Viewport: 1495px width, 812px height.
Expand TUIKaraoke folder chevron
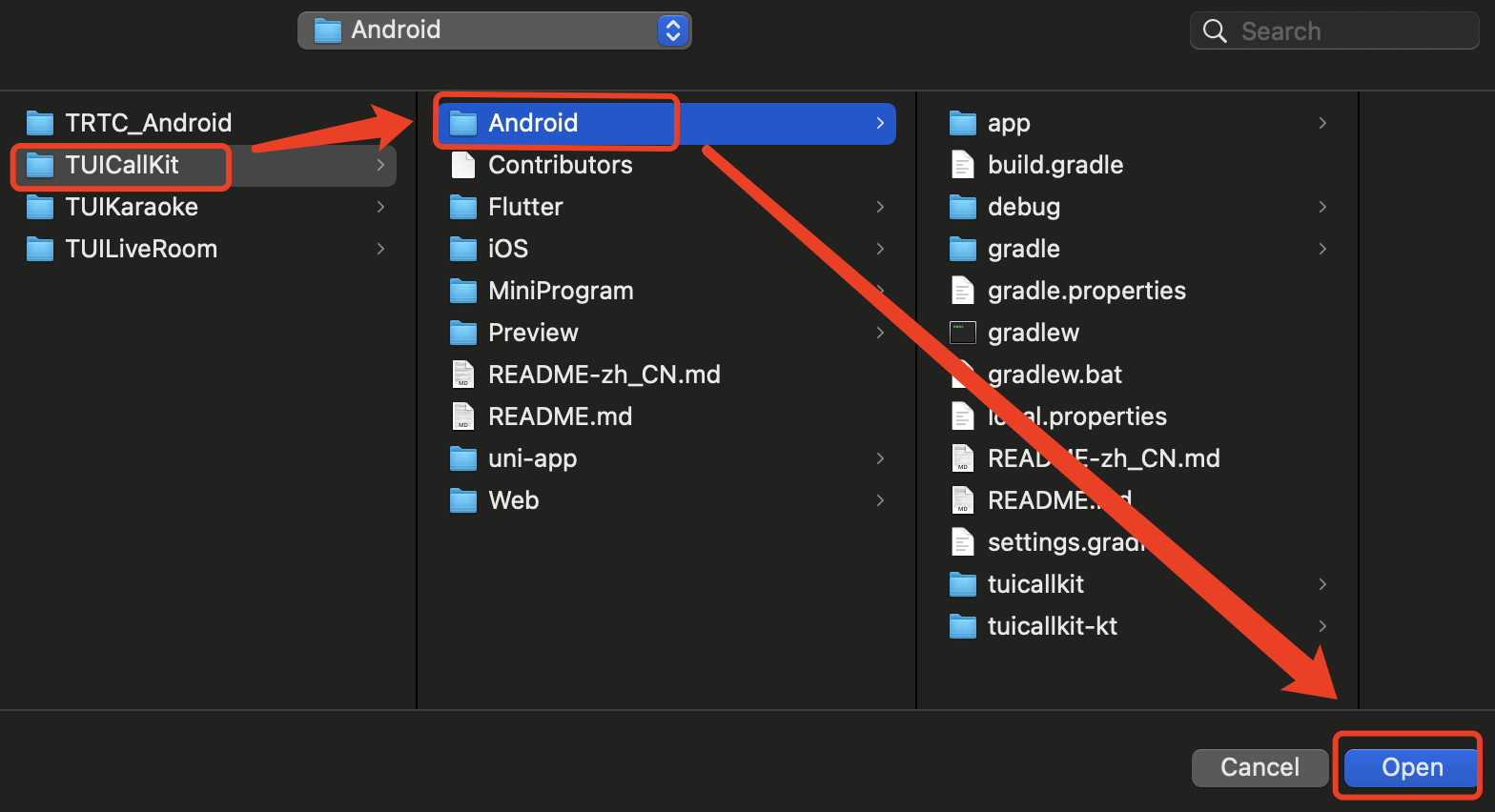pyautogui.click(x=380, y=207)
